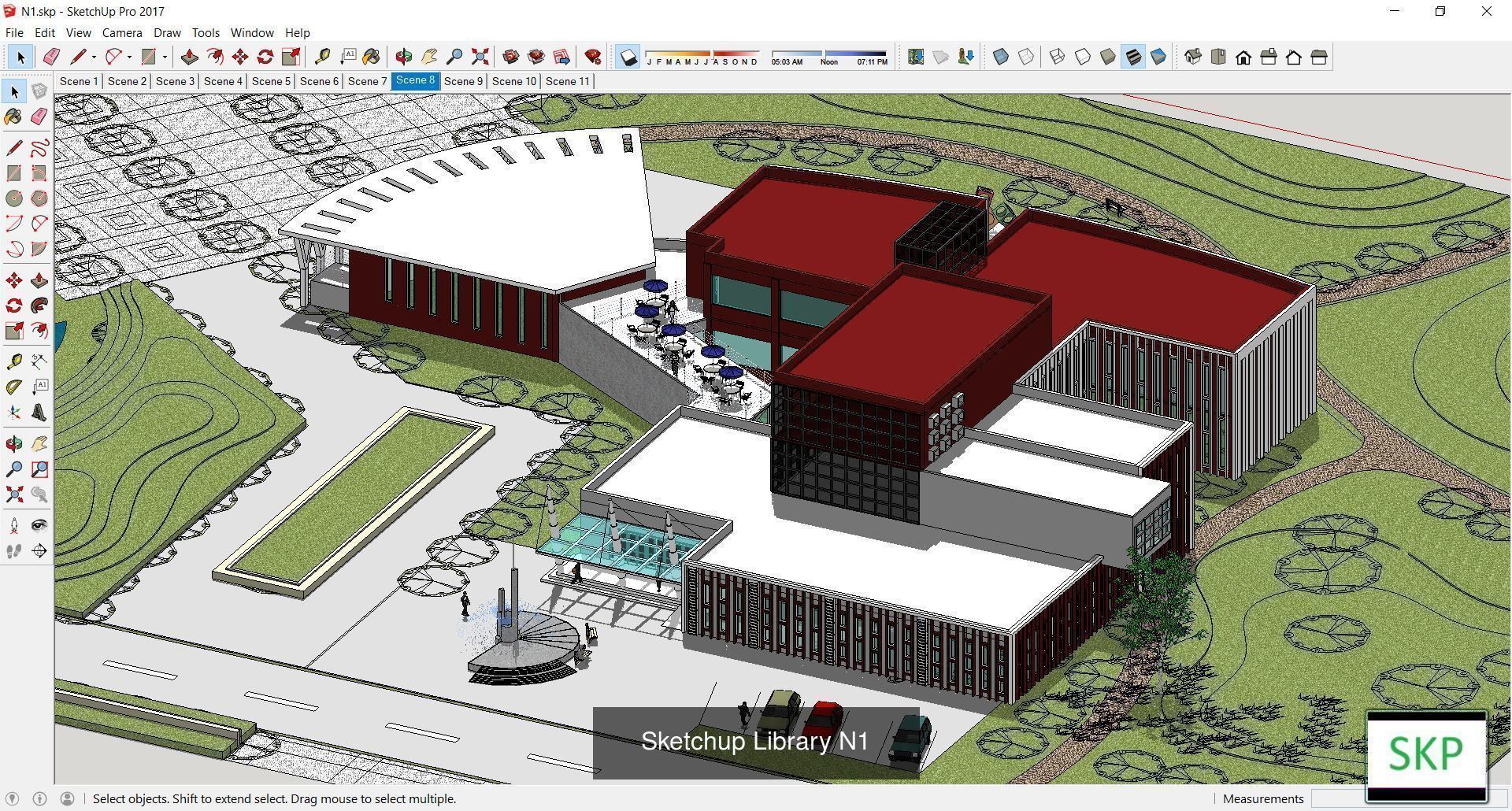1512x811 pixels.
Task: Activate the Zoom Window tool
Action: pos(39,469)
